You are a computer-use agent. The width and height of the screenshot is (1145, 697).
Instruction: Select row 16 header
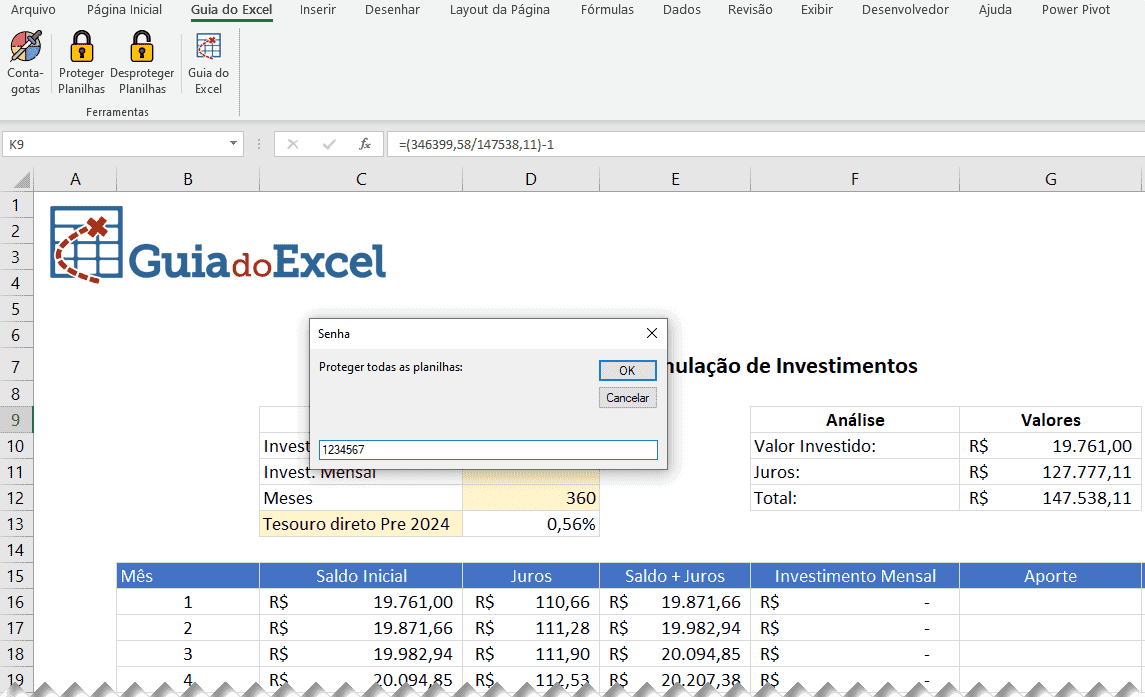click(15, 602)
